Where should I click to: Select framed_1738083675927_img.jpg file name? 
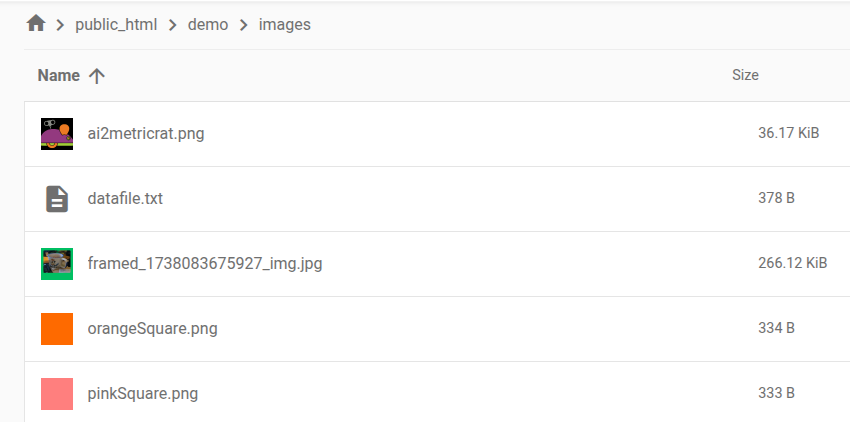[x=205, y=264]
